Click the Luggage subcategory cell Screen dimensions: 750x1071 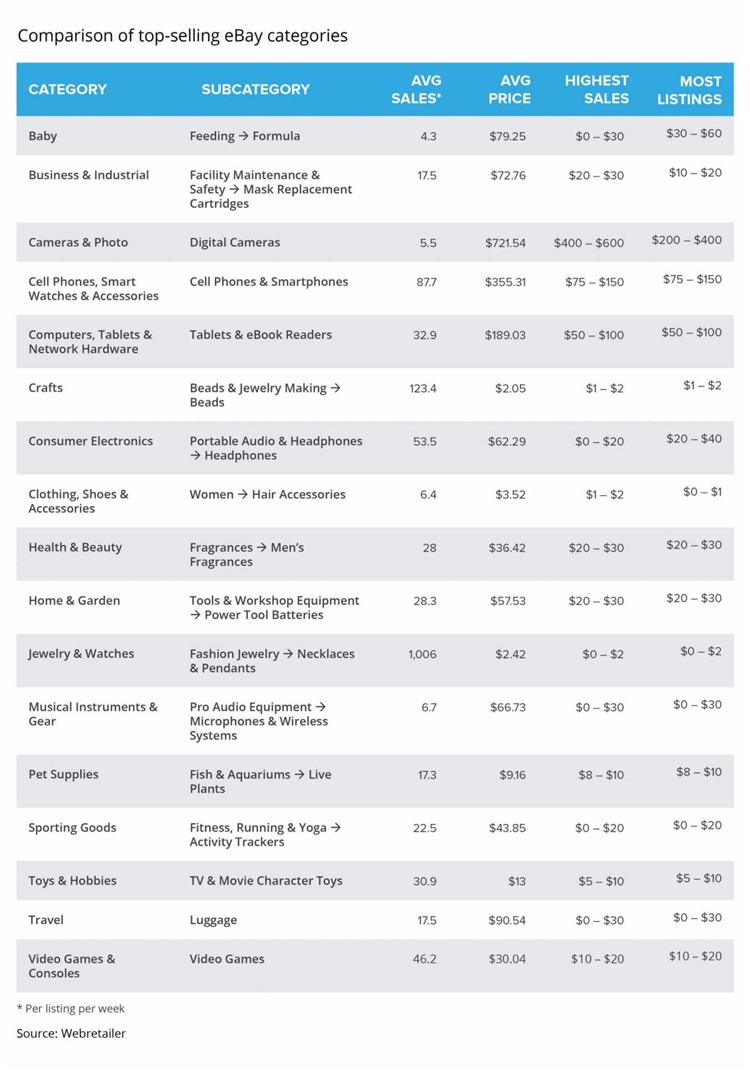213,920
